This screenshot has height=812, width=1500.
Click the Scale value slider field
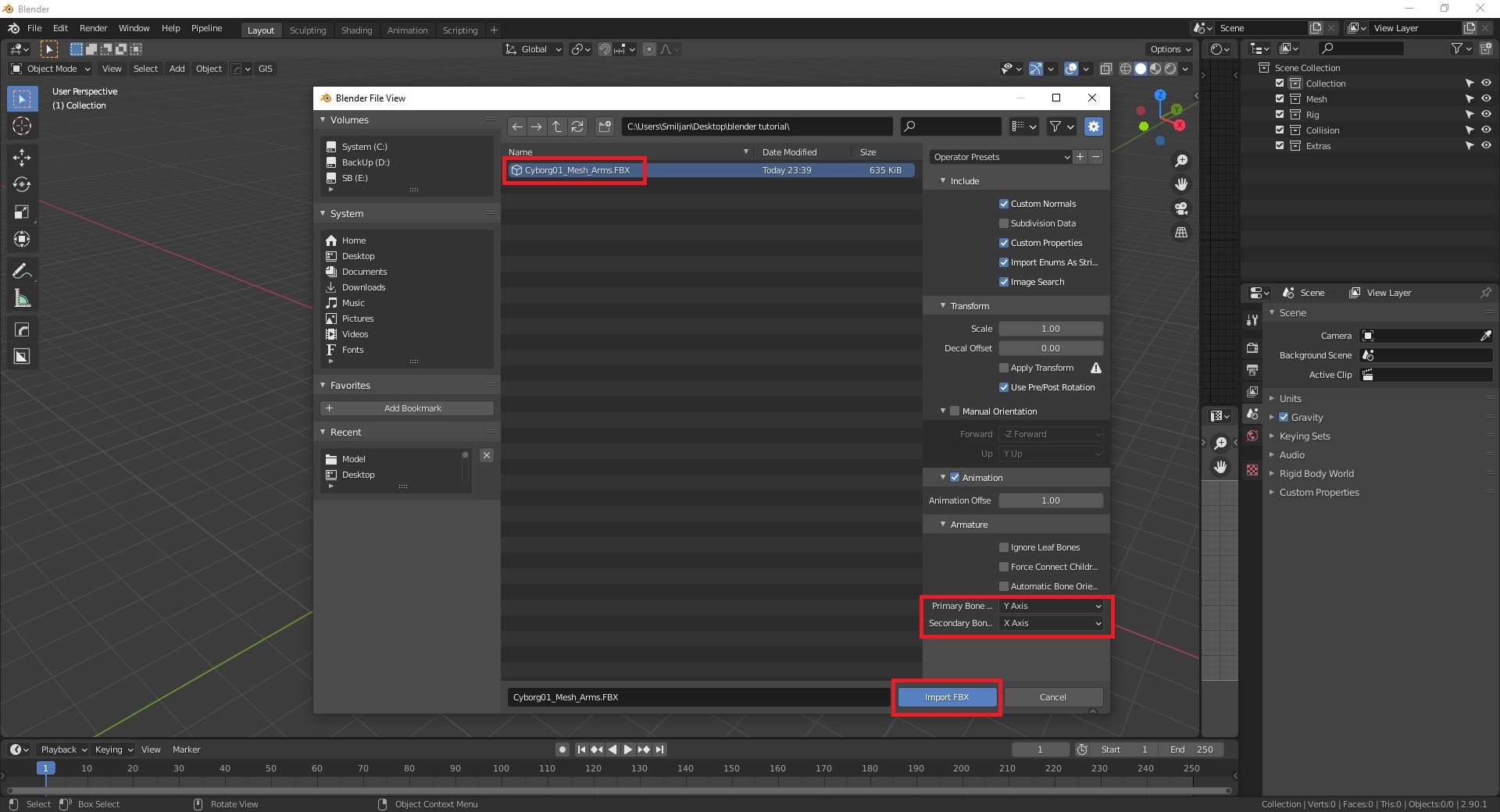(1051, 329)
